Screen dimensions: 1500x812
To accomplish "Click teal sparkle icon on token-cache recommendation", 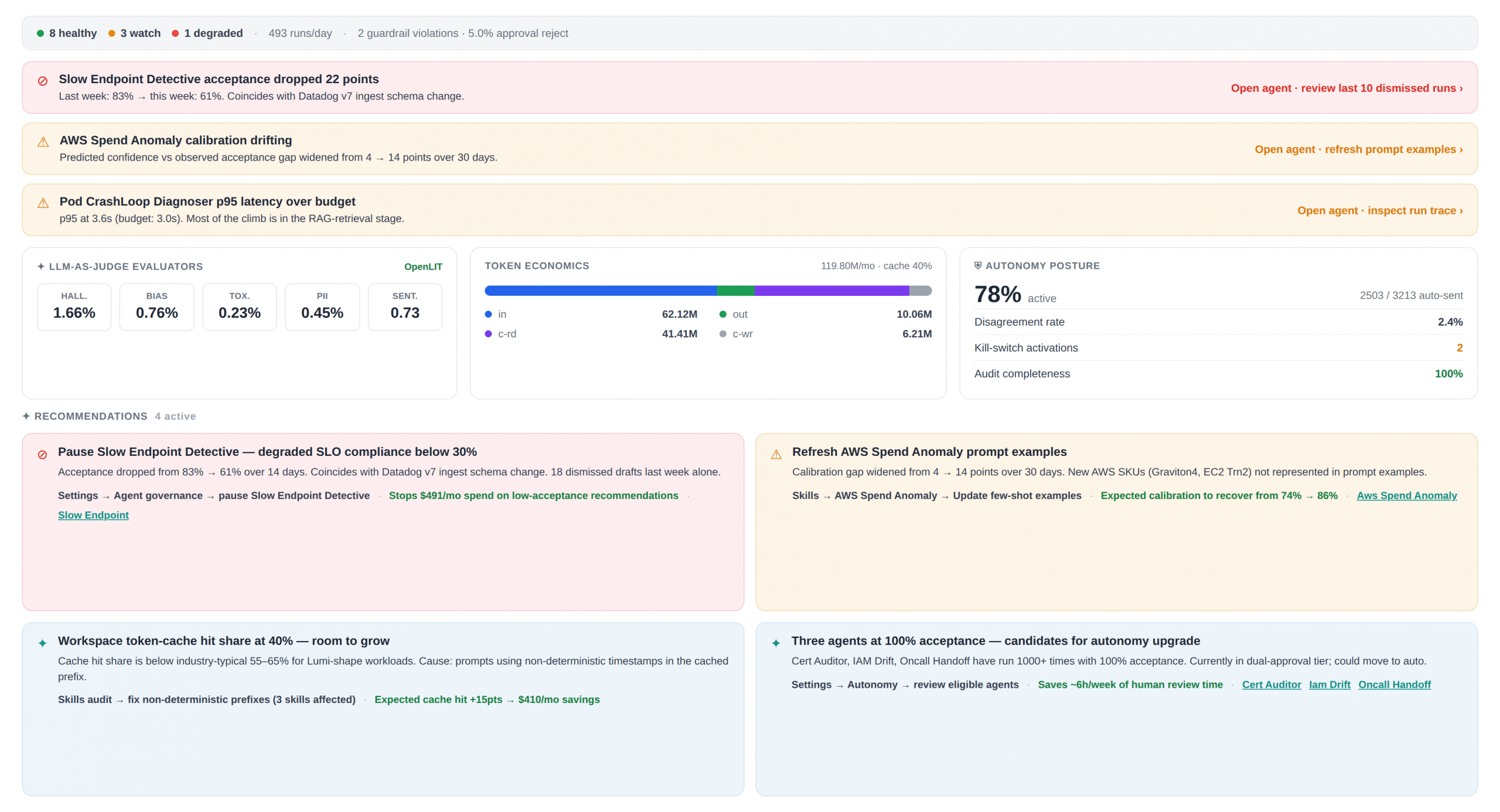I will coord(42,643).
